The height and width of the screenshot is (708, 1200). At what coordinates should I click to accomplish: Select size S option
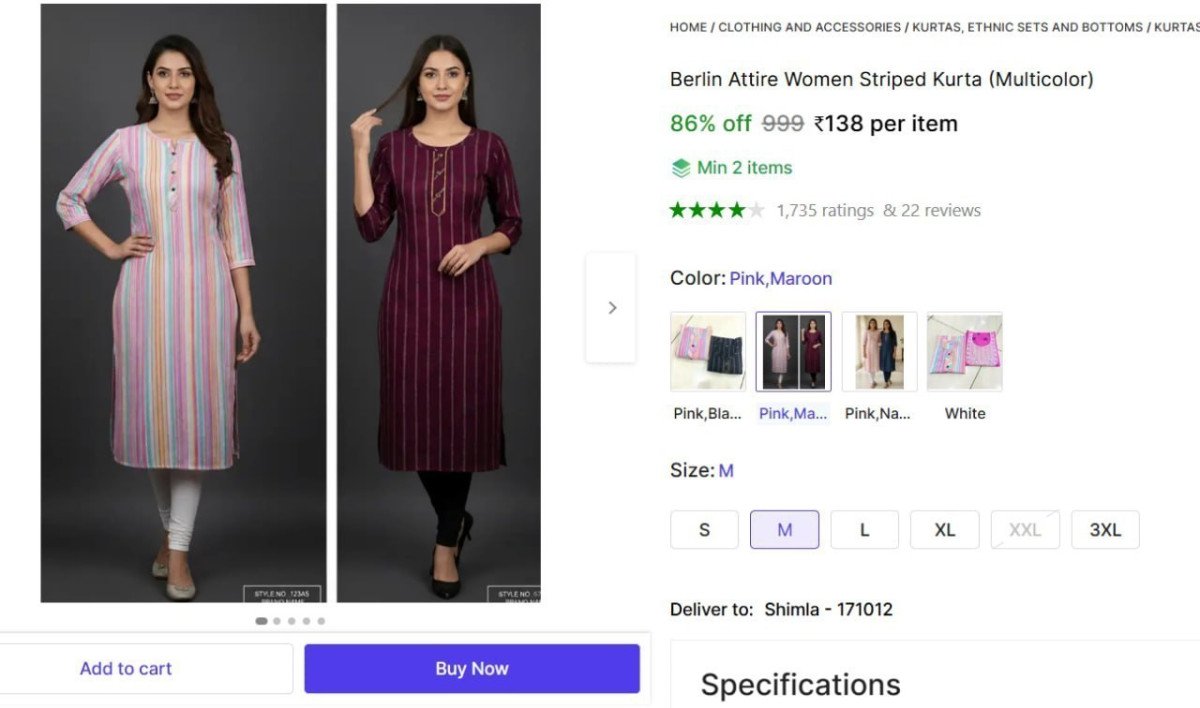coord(704,529)
